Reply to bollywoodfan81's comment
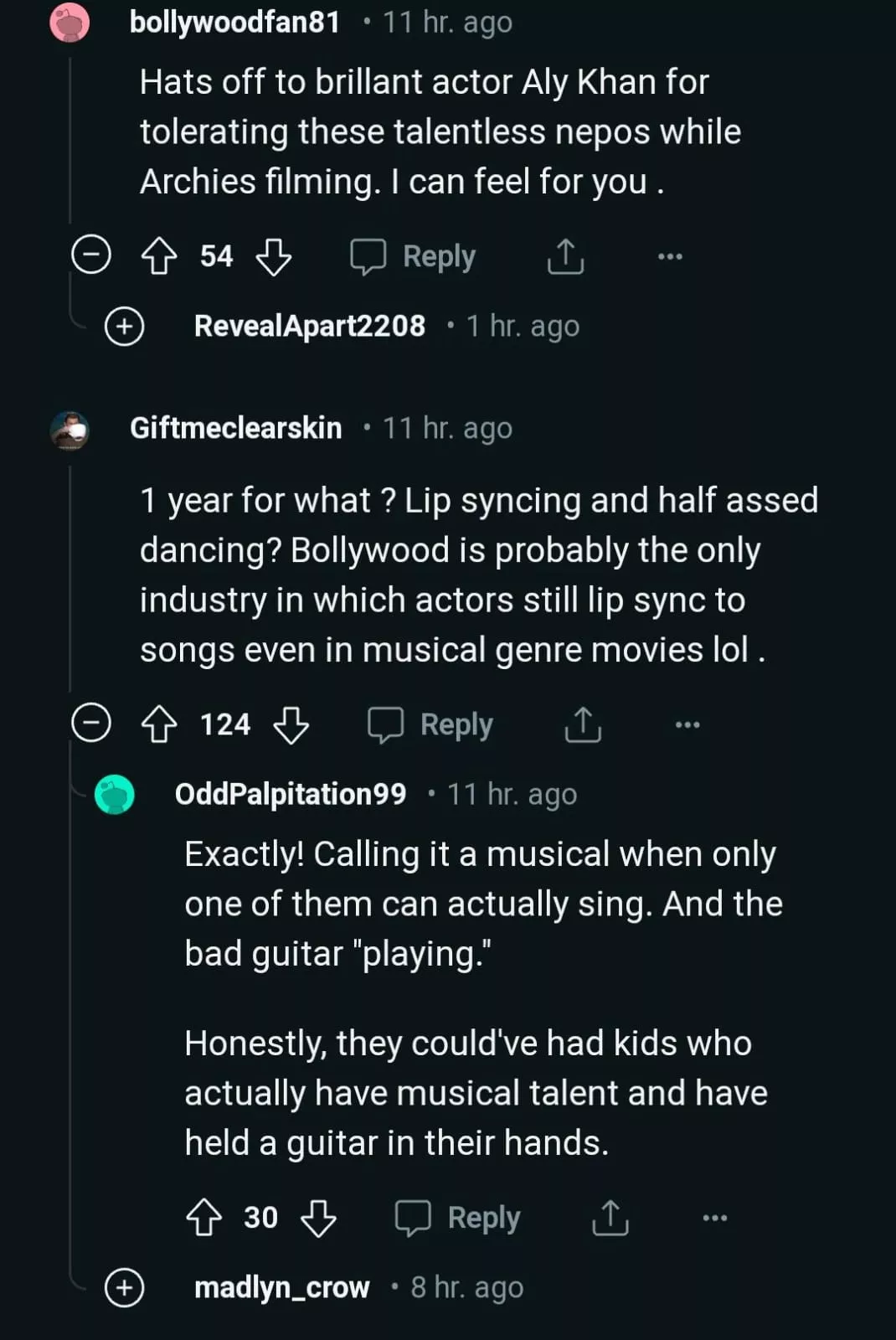 click(x=414, y=256)
